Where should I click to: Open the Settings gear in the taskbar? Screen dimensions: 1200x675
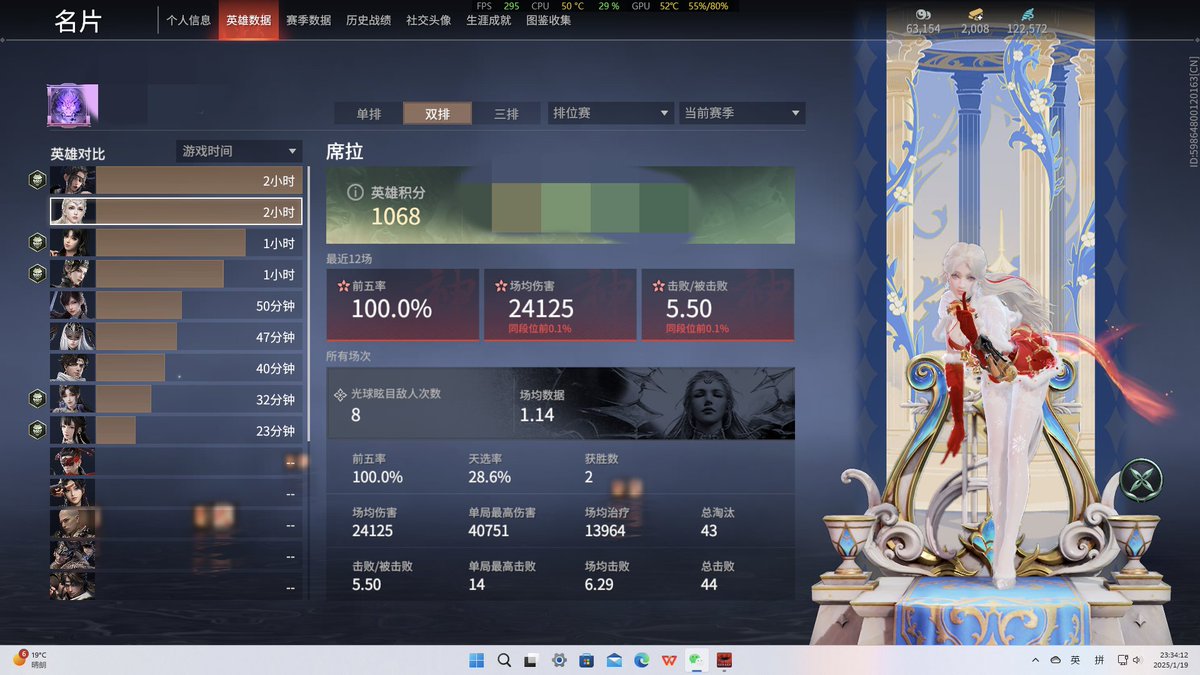tap(559, 660)
